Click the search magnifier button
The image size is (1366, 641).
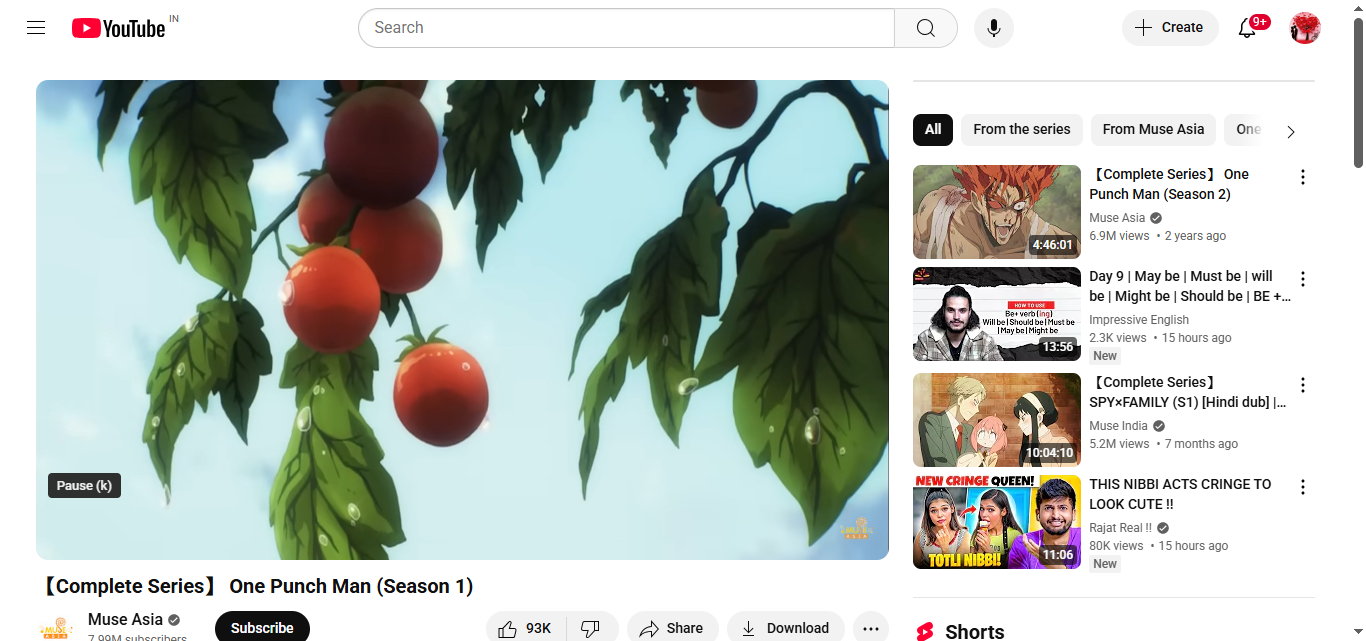(926, 28)
